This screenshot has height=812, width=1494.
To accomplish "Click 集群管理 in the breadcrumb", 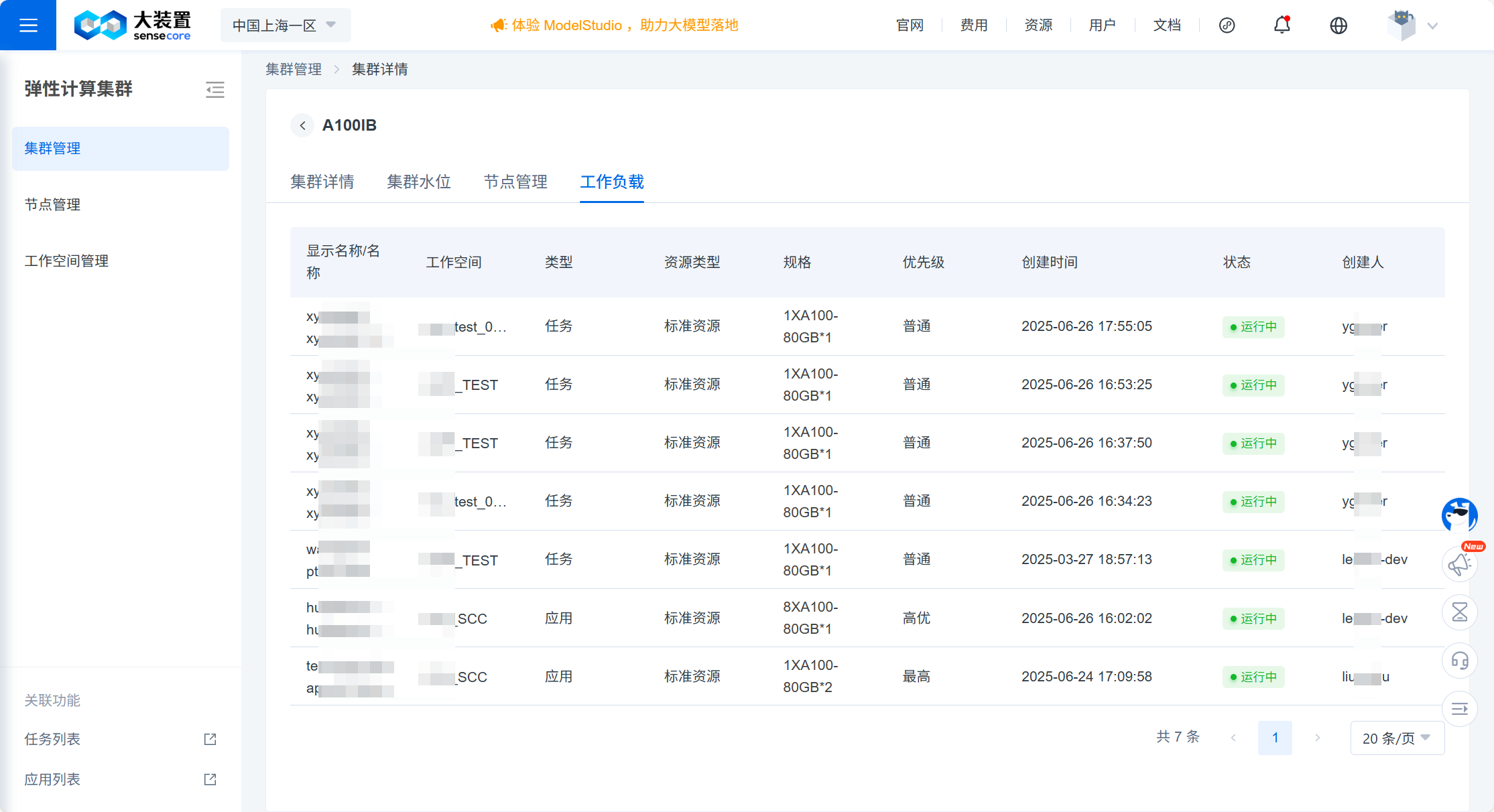I will point(294,69).
